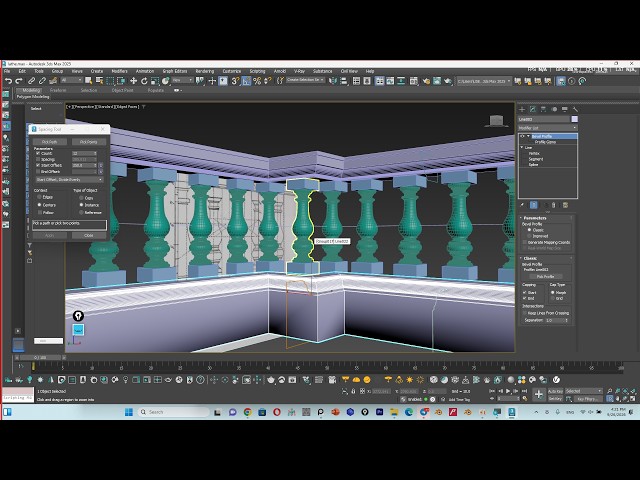Click the ViewCube in viewport corner
The image size is (640, 480).
(x=496, y=121)
